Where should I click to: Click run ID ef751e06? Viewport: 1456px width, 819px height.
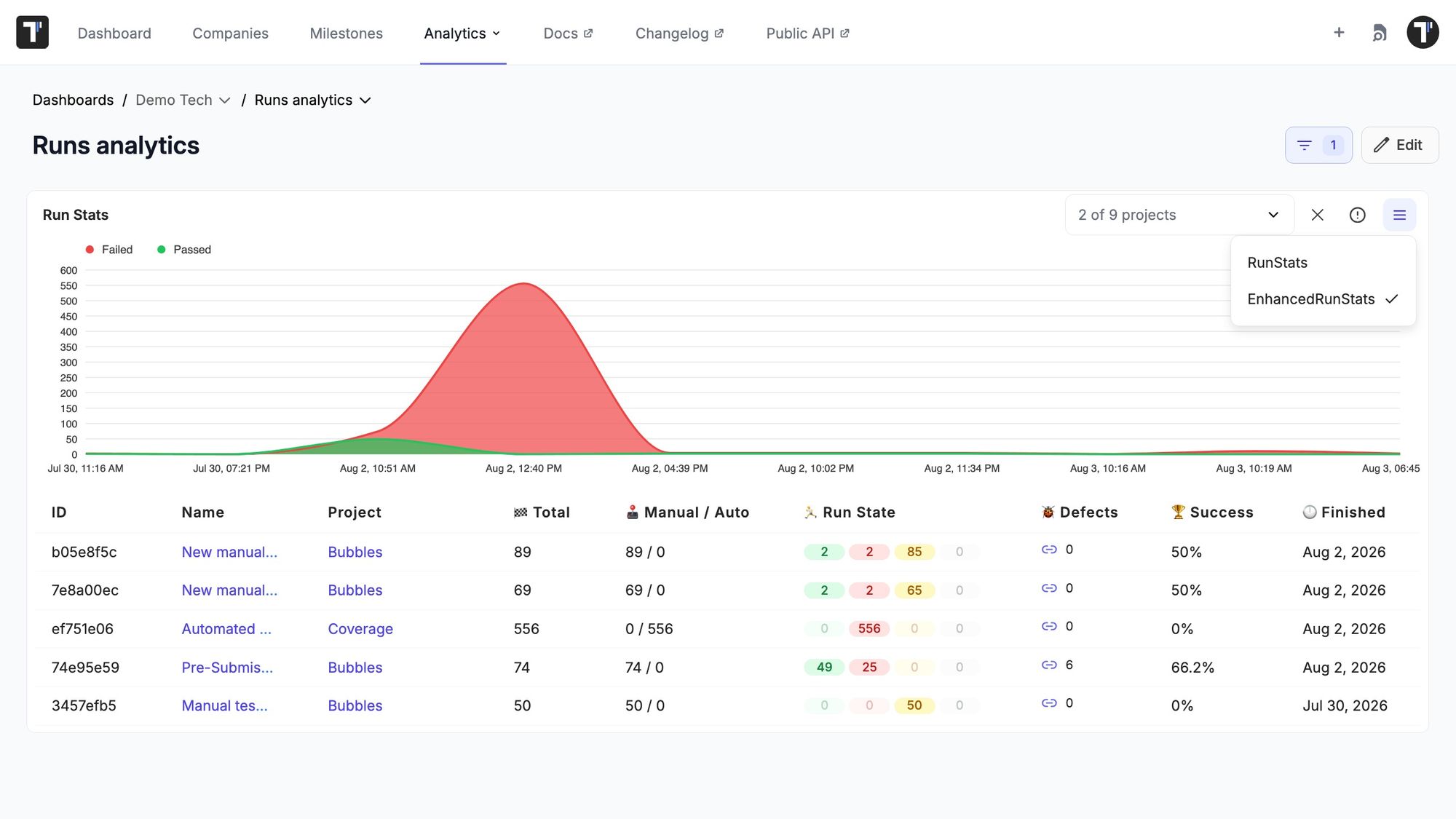pos(82,629)
